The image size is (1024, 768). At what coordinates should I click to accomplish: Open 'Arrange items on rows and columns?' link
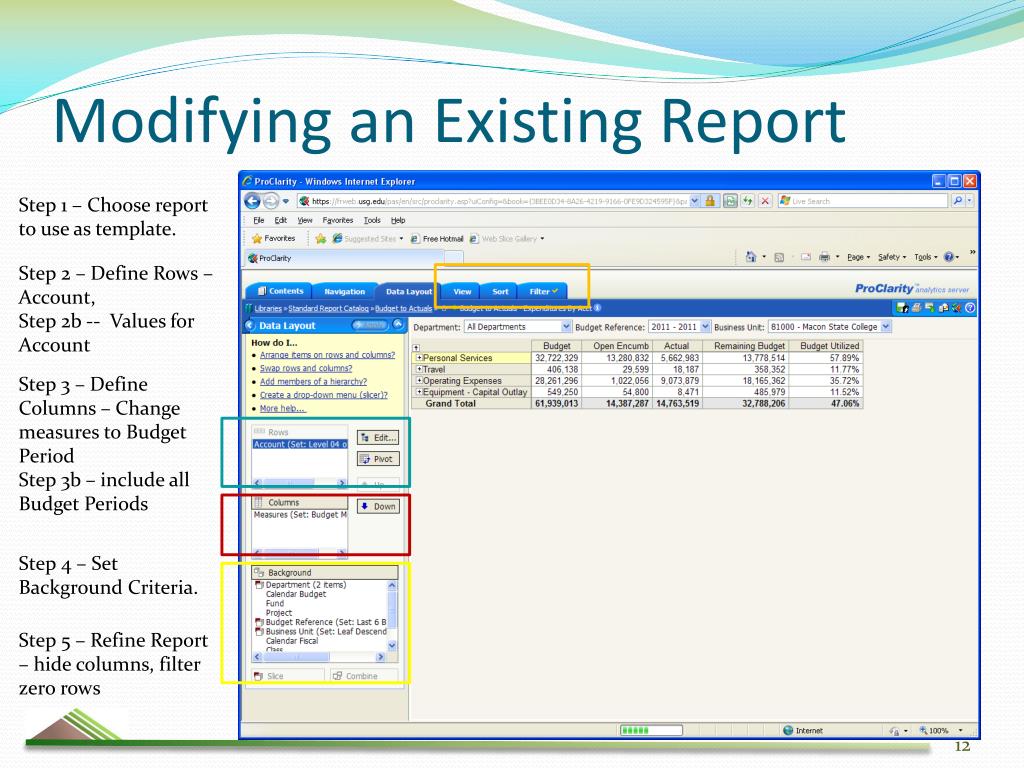327,355
